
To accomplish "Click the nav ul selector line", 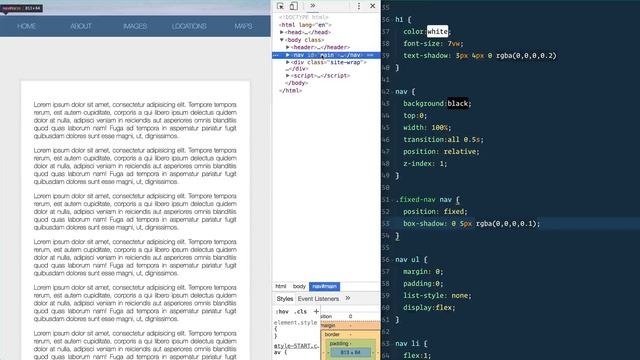I will (x=411, y=260).
